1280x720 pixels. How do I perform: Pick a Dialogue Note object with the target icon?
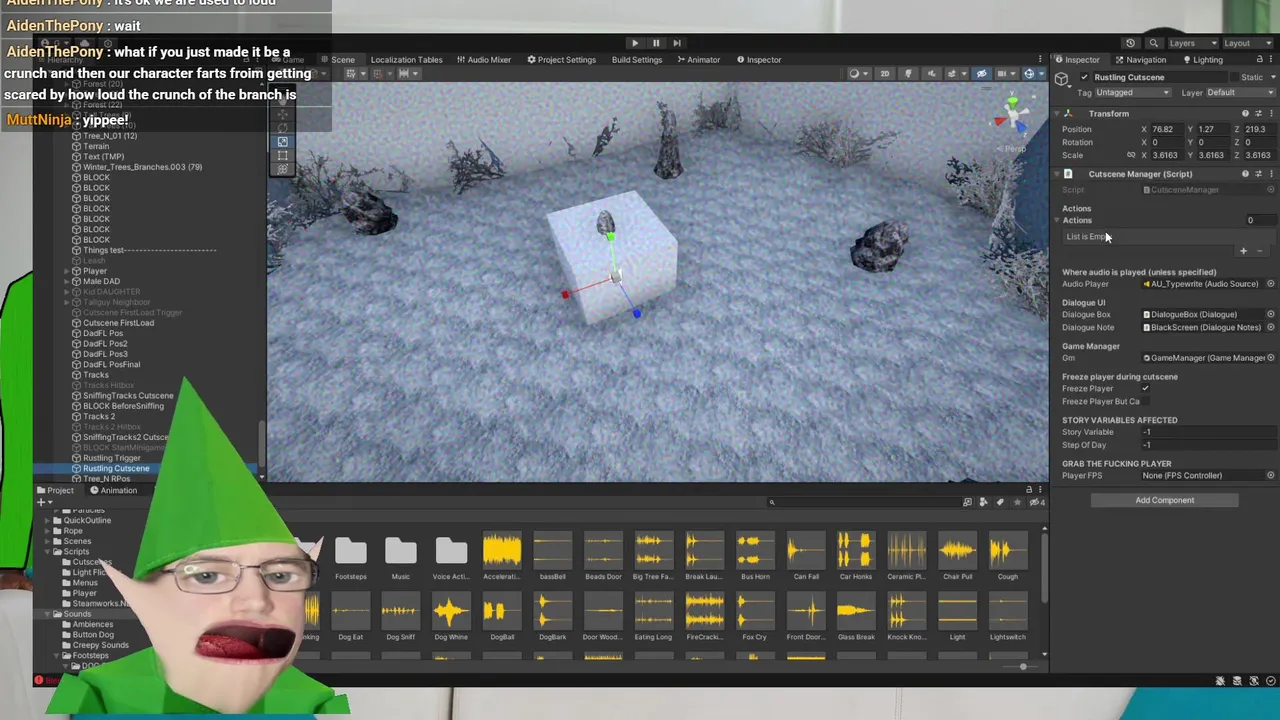tap(1271, 327)
